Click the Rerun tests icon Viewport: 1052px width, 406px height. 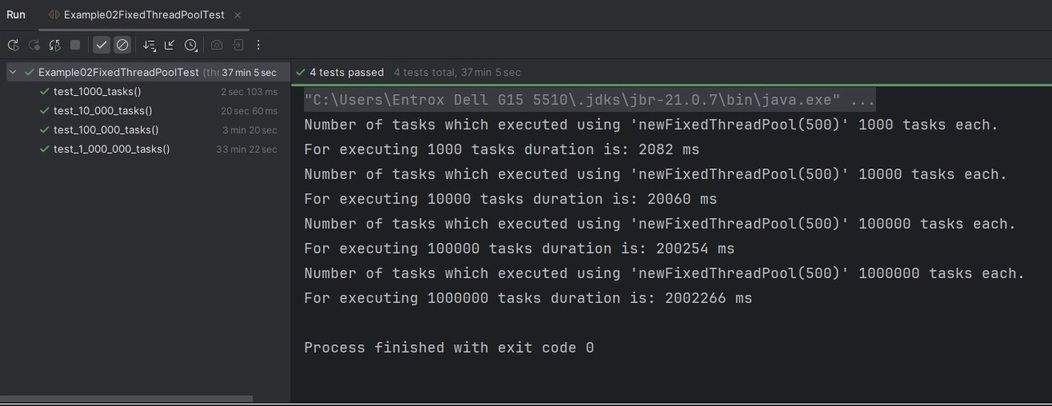pyautogui.click(x=13, y=45)
